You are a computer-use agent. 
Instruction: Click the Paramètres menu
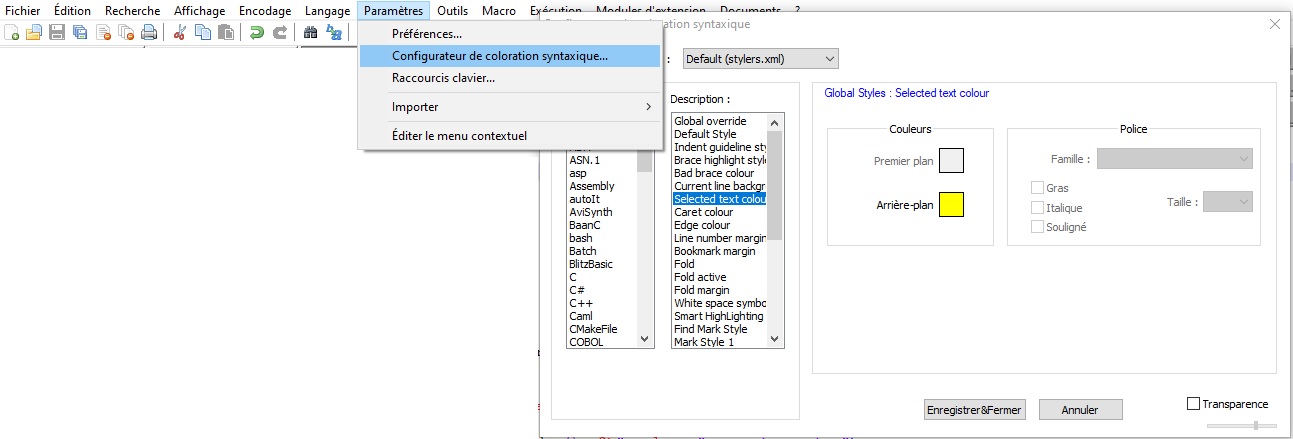click(x=394, y=10)
